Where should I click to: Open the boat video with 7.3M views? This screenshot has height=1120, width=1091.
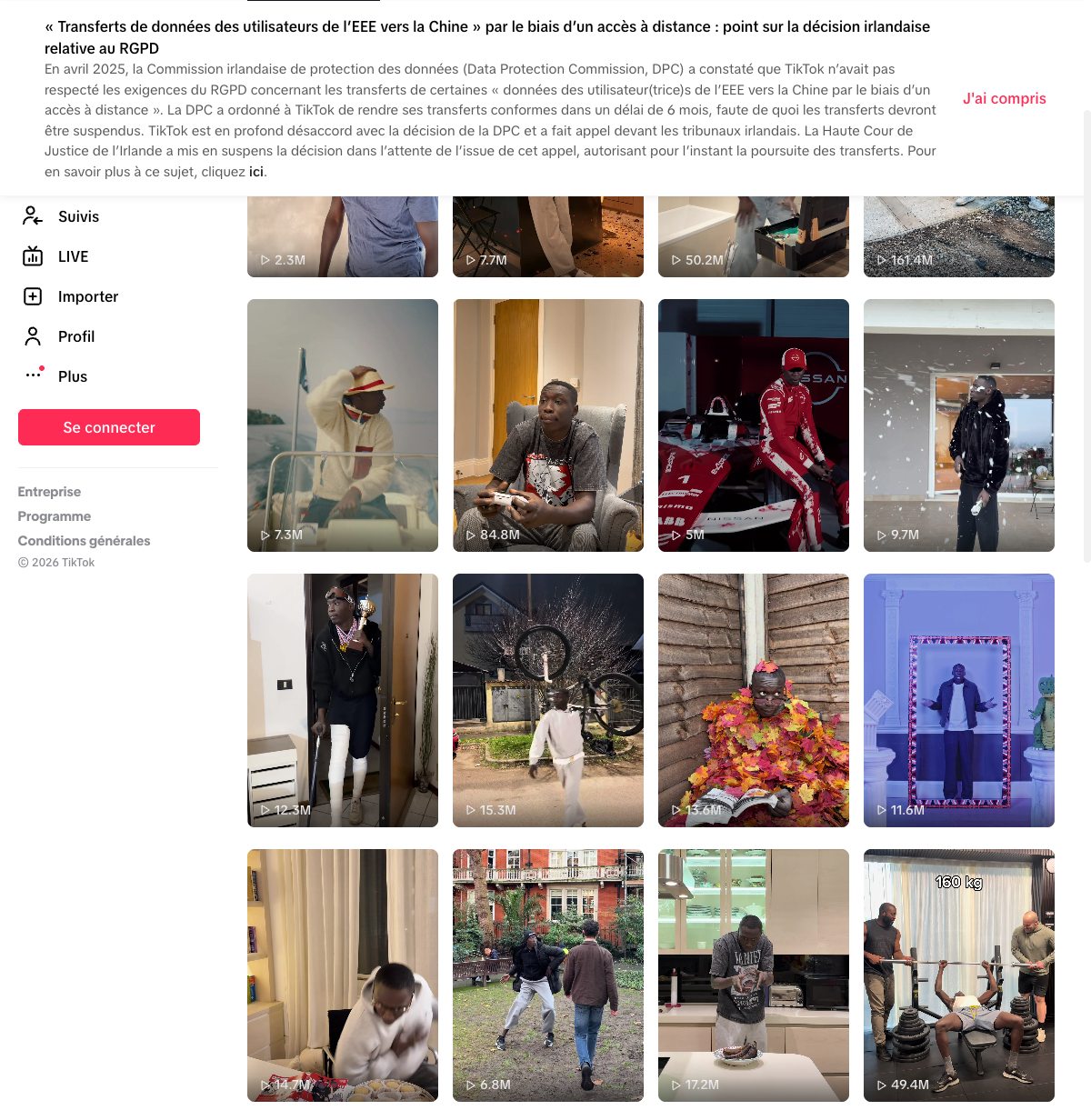tap(343, 425)
